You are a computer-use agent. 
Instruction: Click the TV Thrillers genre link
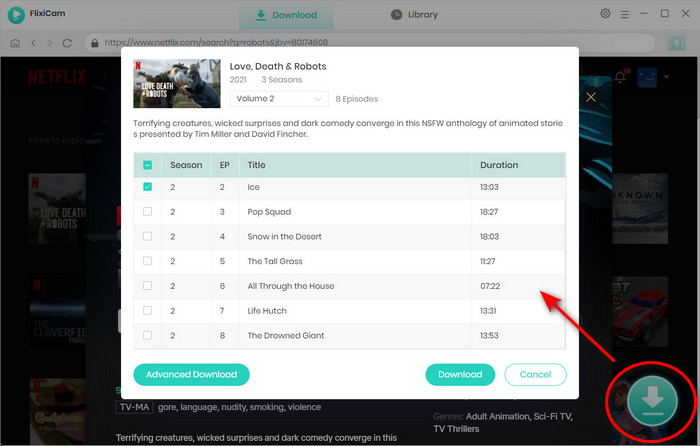pyautogui.click(x=456, y=429)
